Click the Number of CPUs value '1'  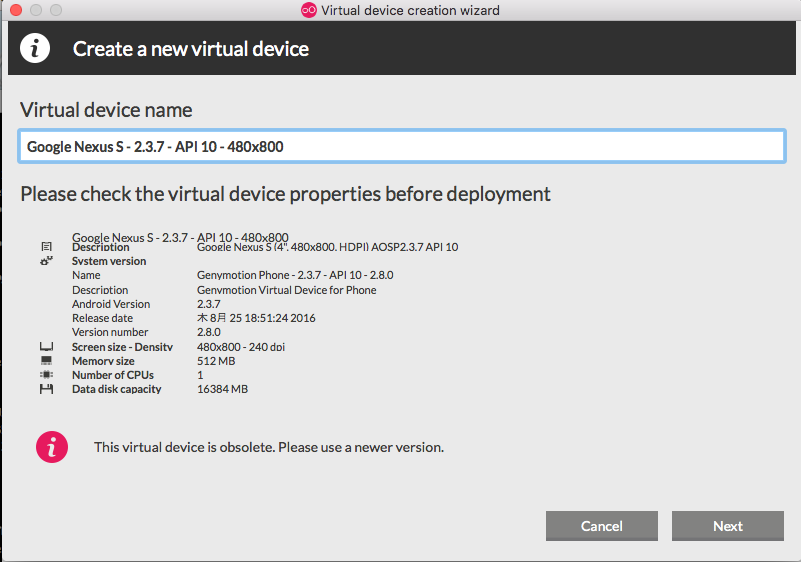coord(200,375)
